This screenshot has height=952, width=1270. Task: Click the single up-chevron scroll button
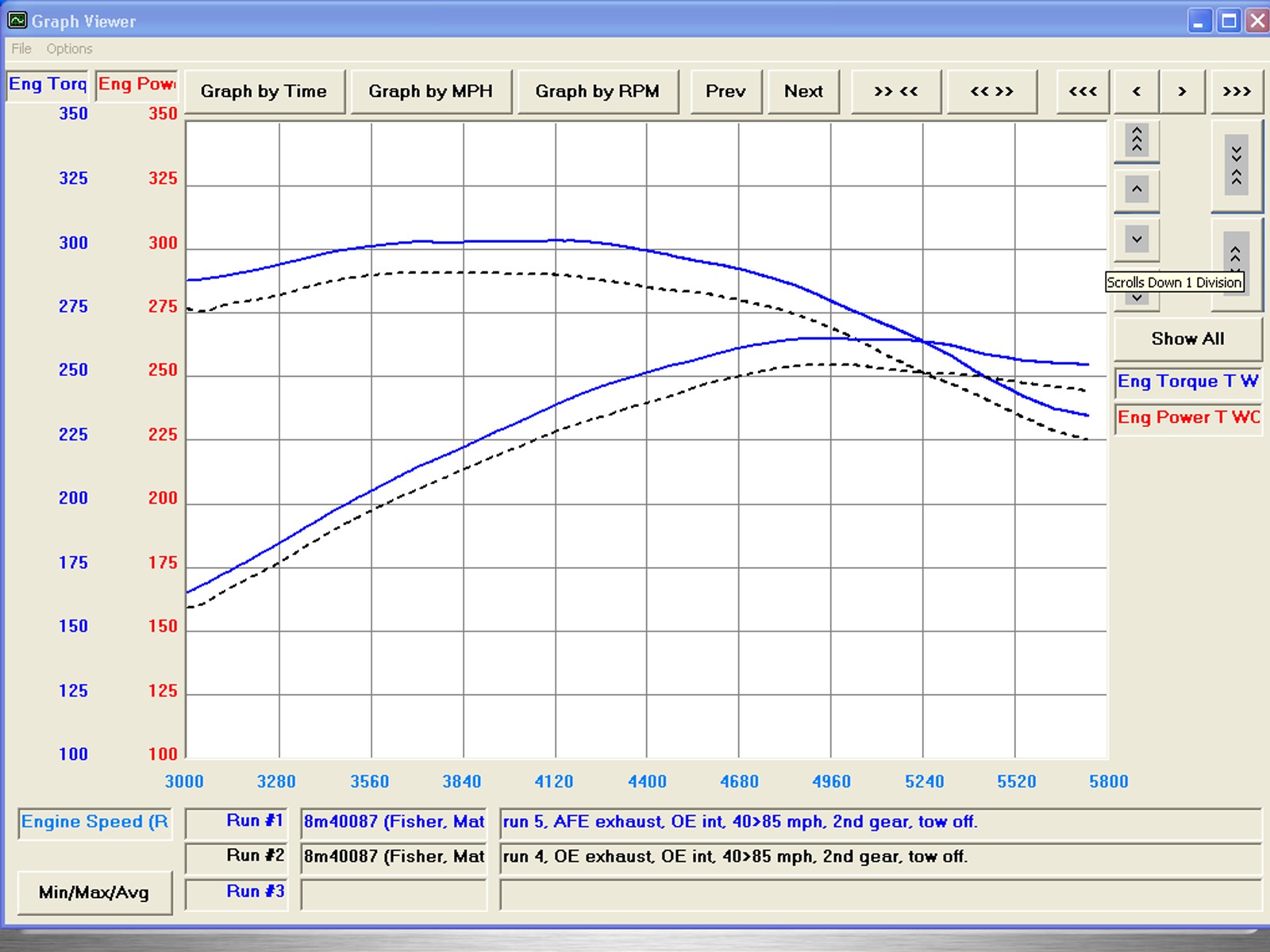[x=1137, y=190]
